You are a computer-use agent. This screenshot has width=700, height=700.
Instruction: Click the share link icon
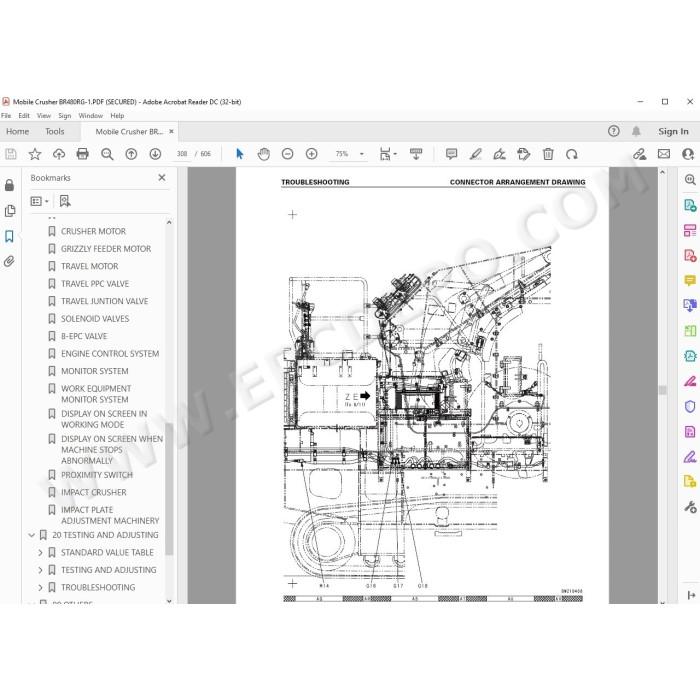[640, 154]
